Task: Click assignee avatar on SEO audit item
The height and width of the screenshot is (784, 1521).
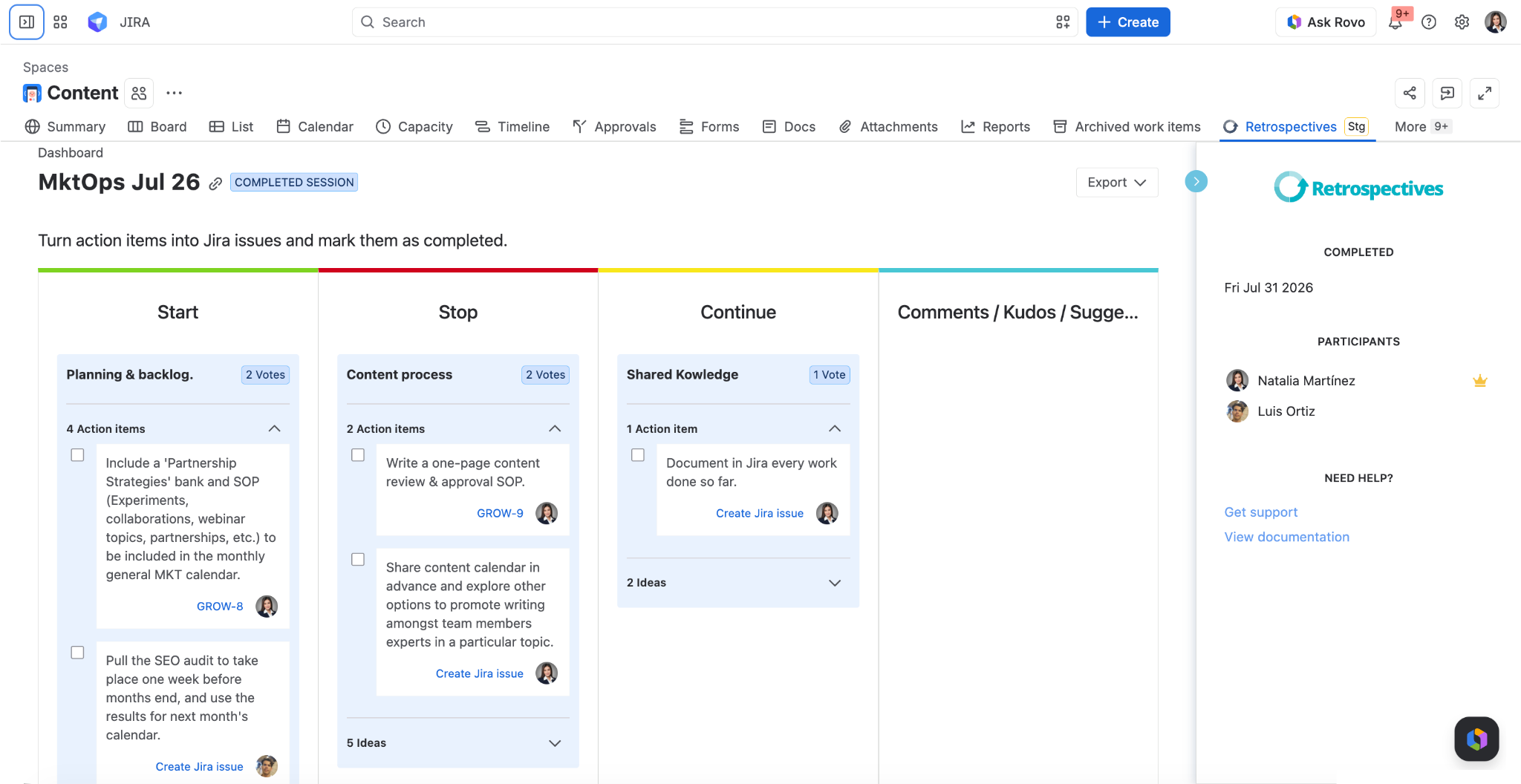Action: coord(267,766)
